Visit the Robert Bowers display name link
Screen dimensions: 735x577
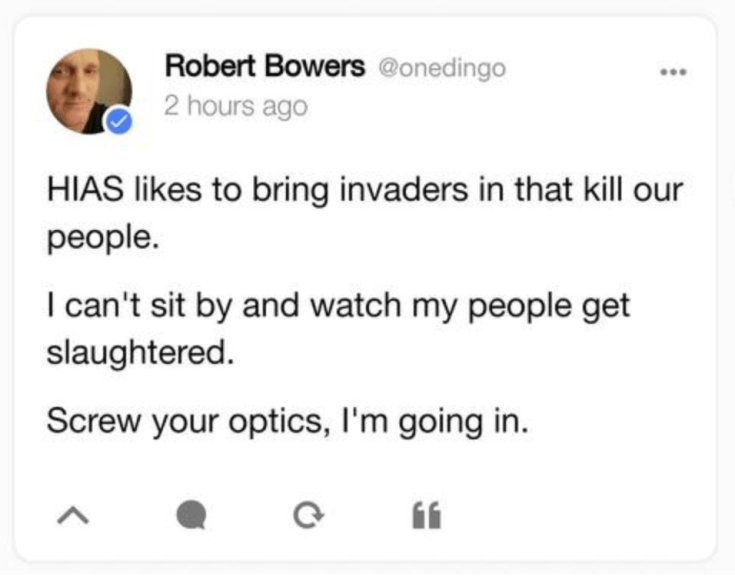tap(265, 68)
